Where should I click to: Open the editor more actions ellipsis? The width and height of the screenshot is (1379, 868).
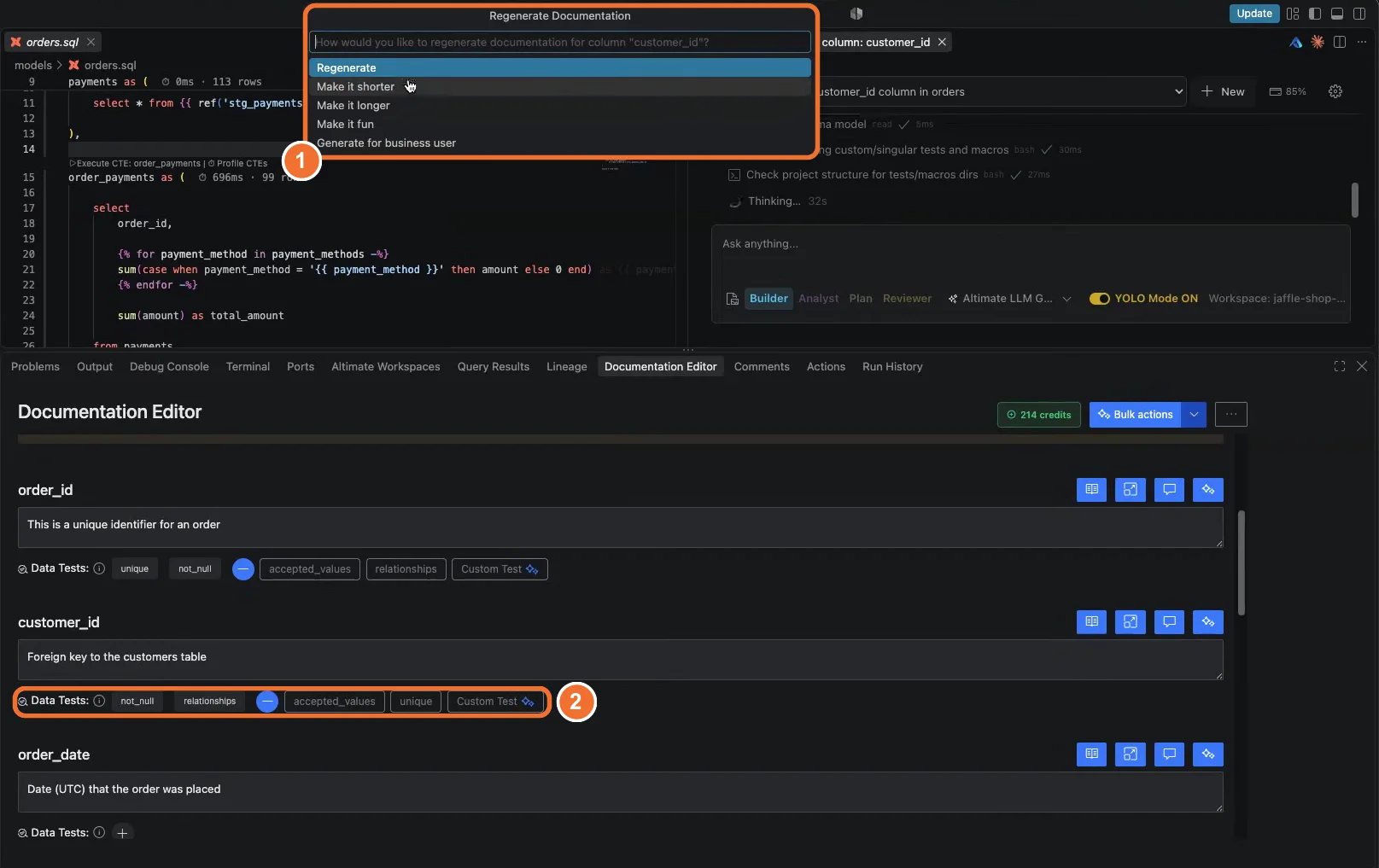(1361, 42)
